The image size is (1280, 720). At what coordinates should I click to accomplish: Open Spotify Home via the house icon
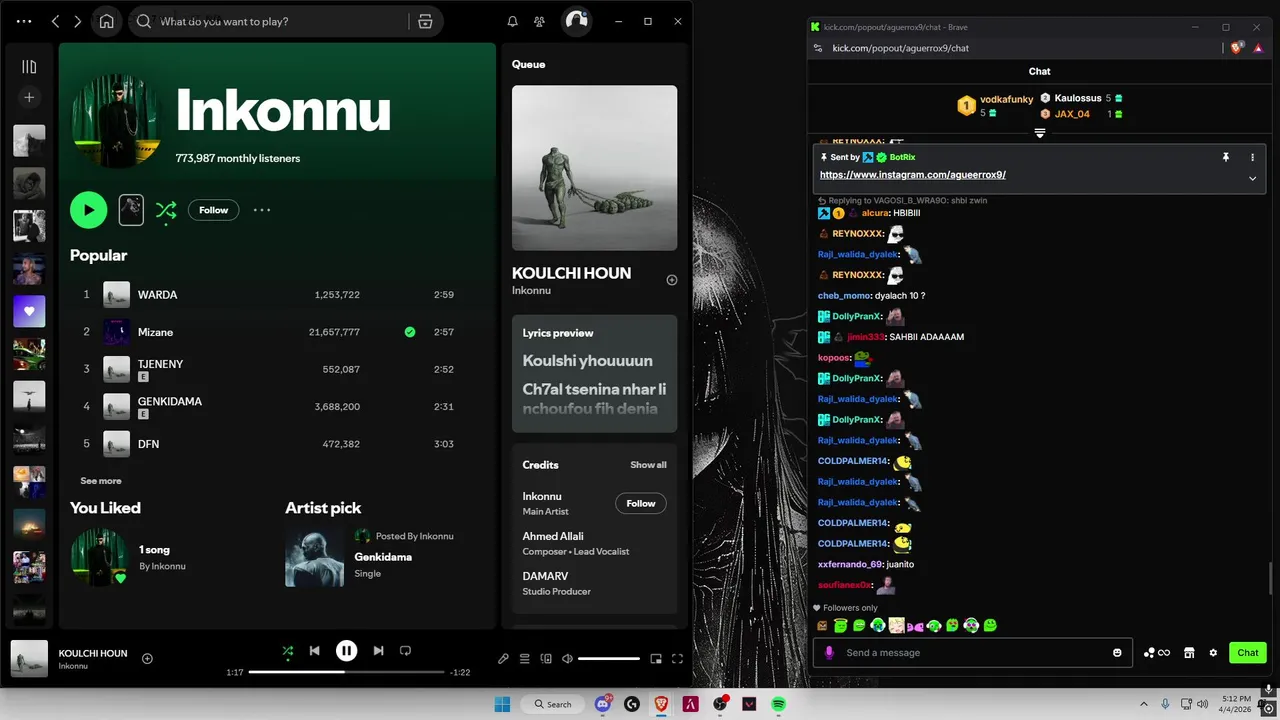[x=106, y=21]
